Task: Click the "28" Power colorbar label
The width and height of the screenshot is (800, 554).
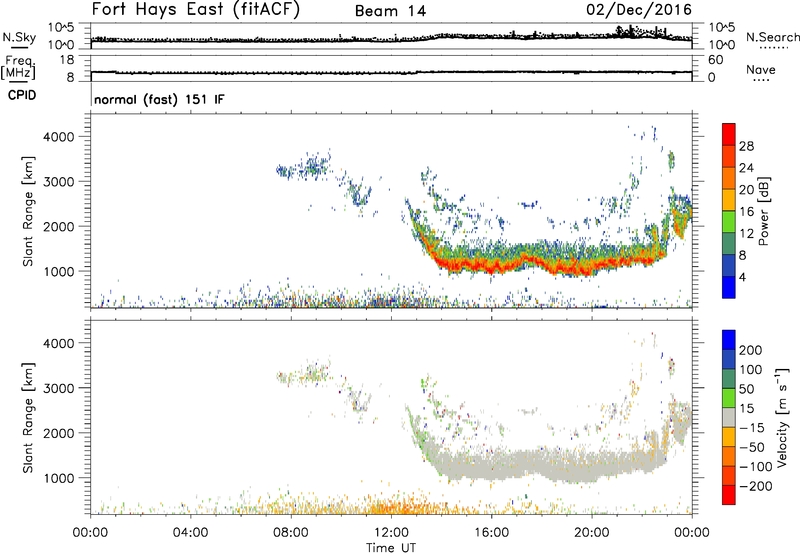Action: [746, 146]
